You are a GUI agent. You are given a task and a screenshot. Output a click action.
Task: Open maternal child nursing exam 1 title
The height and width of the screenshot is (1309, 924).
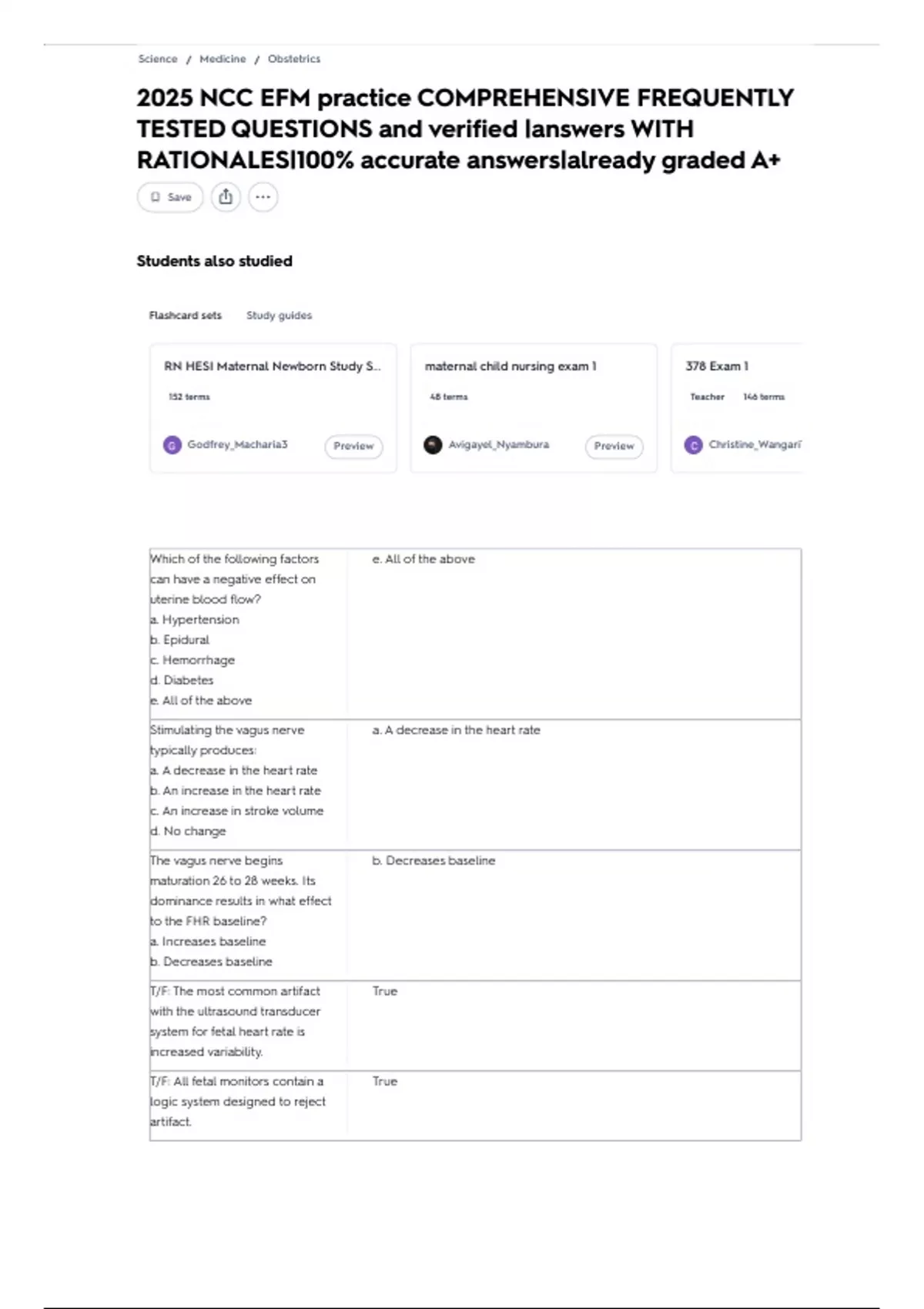click(511, 367)
